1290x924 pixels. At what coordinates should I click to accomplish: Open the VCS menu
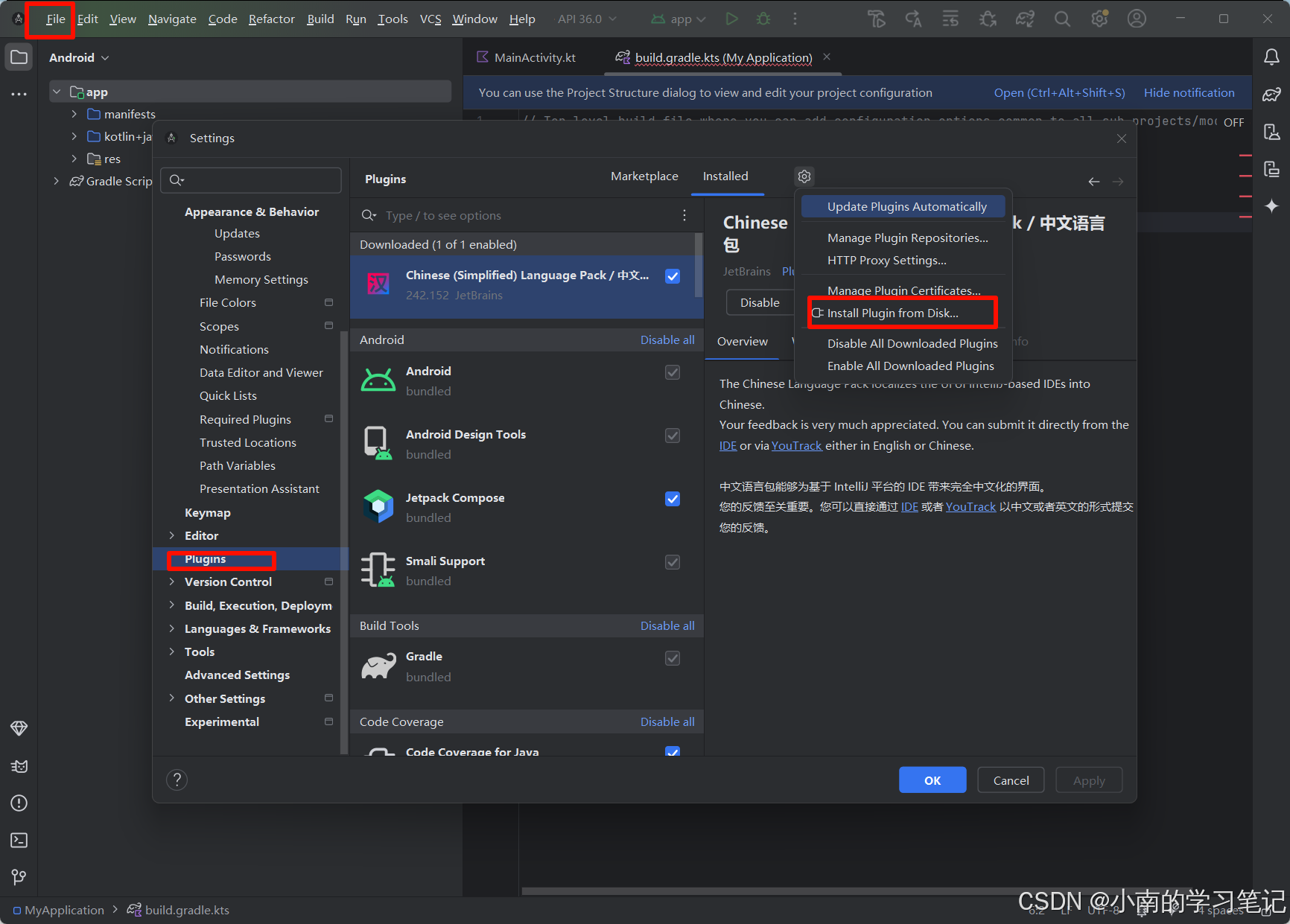(430, 19)
